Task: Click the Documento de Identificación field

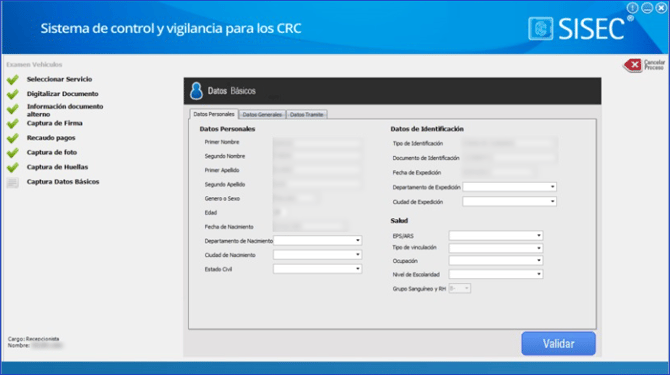Action: [509, 158]
